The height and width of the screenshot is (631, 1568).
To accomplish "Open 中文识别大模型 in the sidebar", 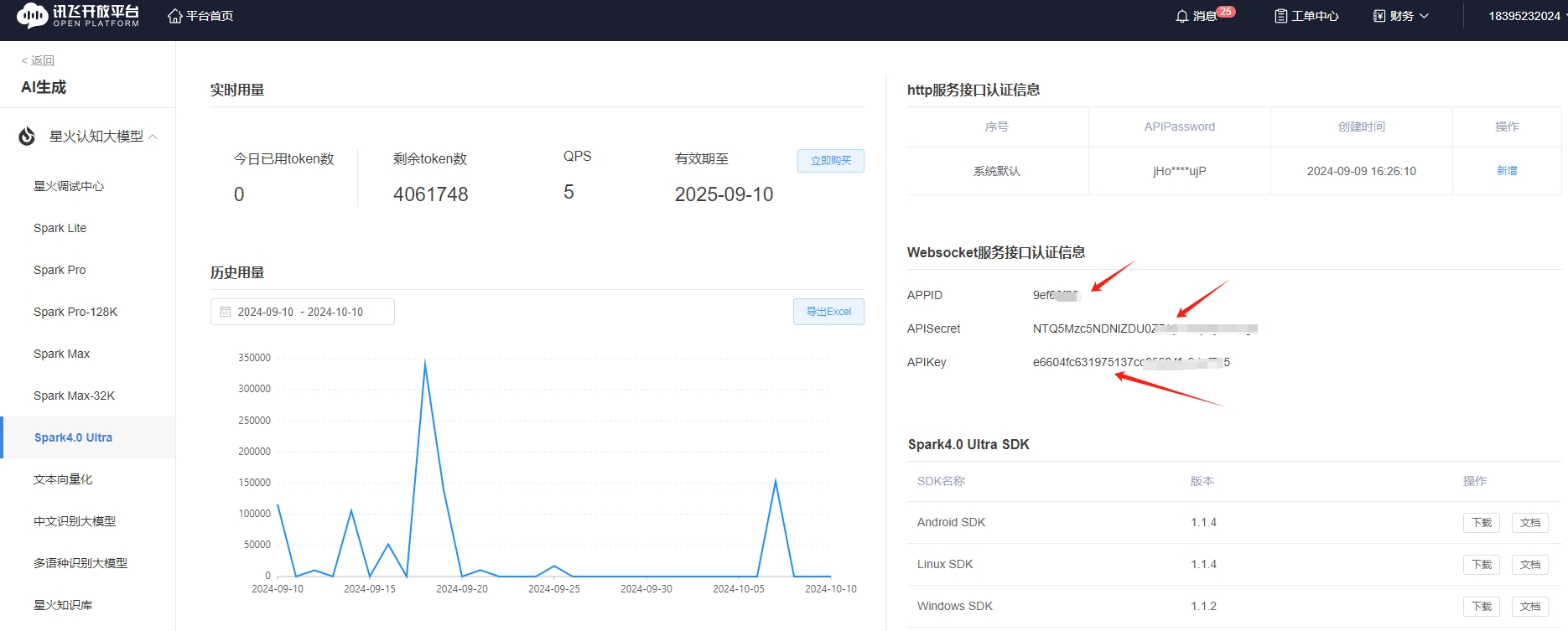I will [75, 521].
